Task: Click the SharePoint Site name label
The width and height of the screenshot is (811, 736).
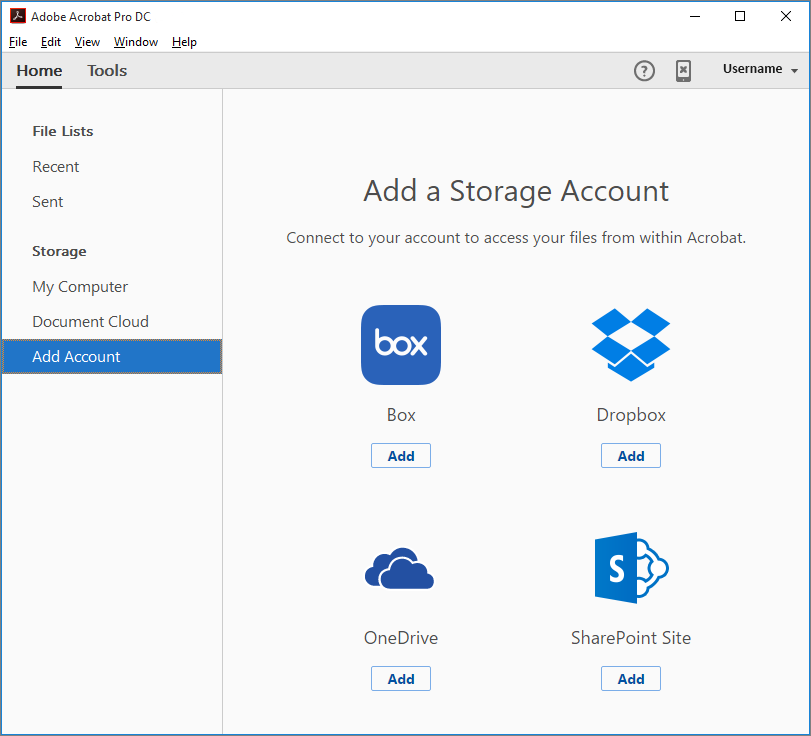Action: point(630,638)
